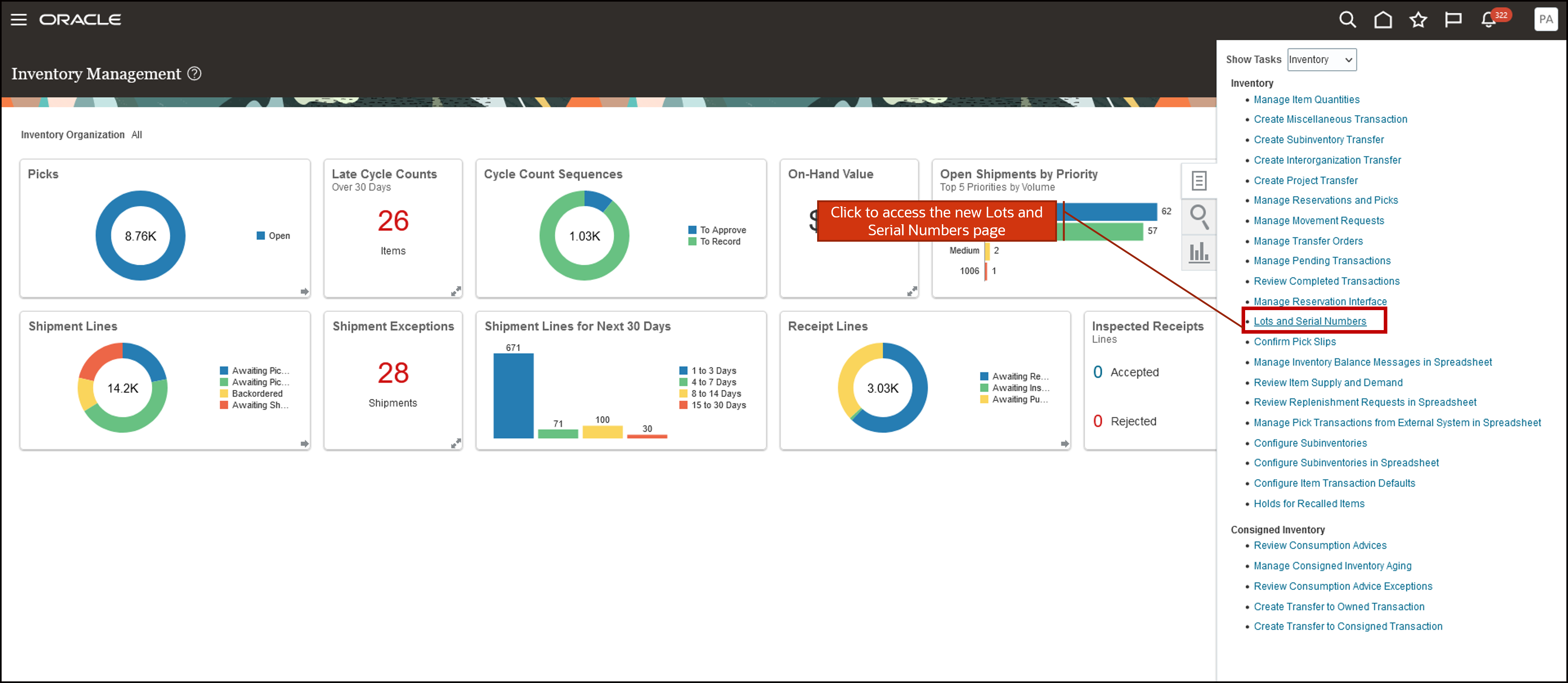Click the 671 bar in shipment chart
This screenshot has width=1568, height=683.
513,396
